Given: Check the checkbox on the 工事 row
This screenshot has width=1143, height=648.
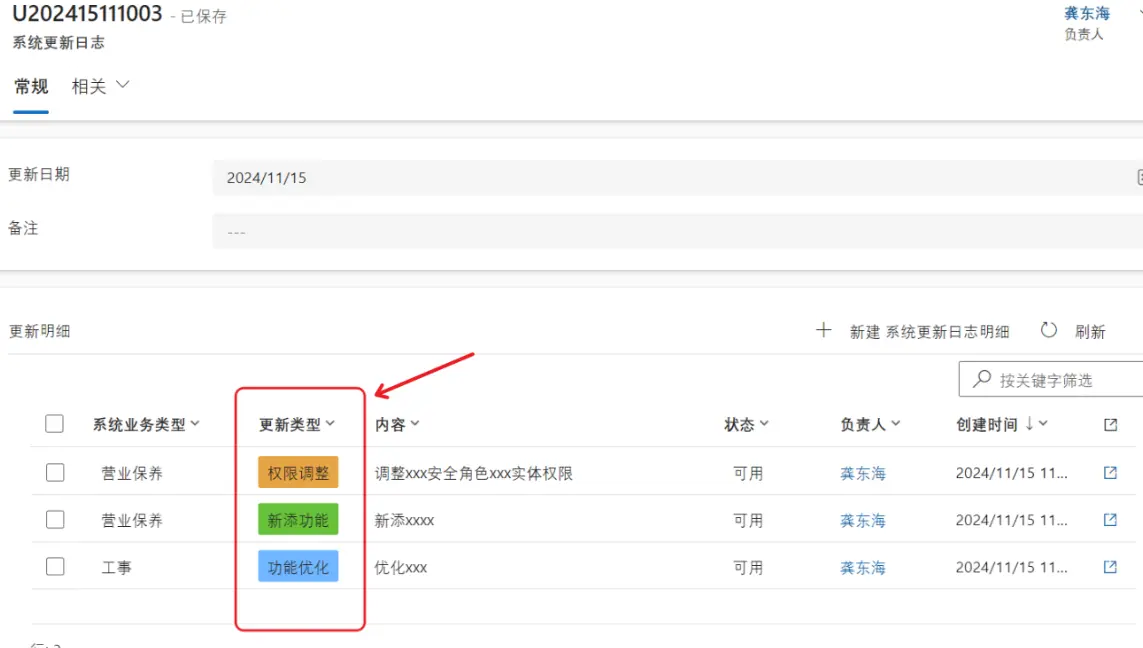Looking at the screenshot, I should point(55,567).
